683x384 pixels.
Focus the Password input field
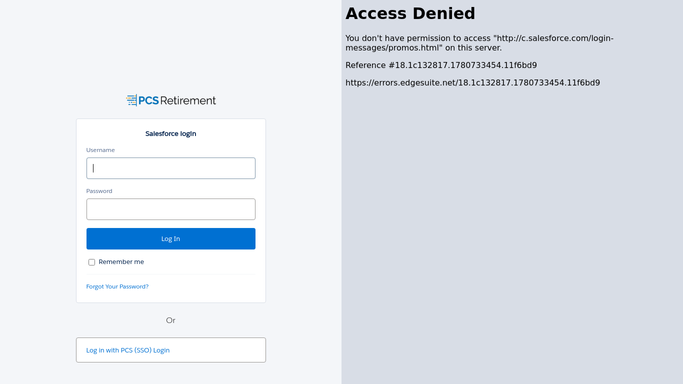click(x=171, y=209)
